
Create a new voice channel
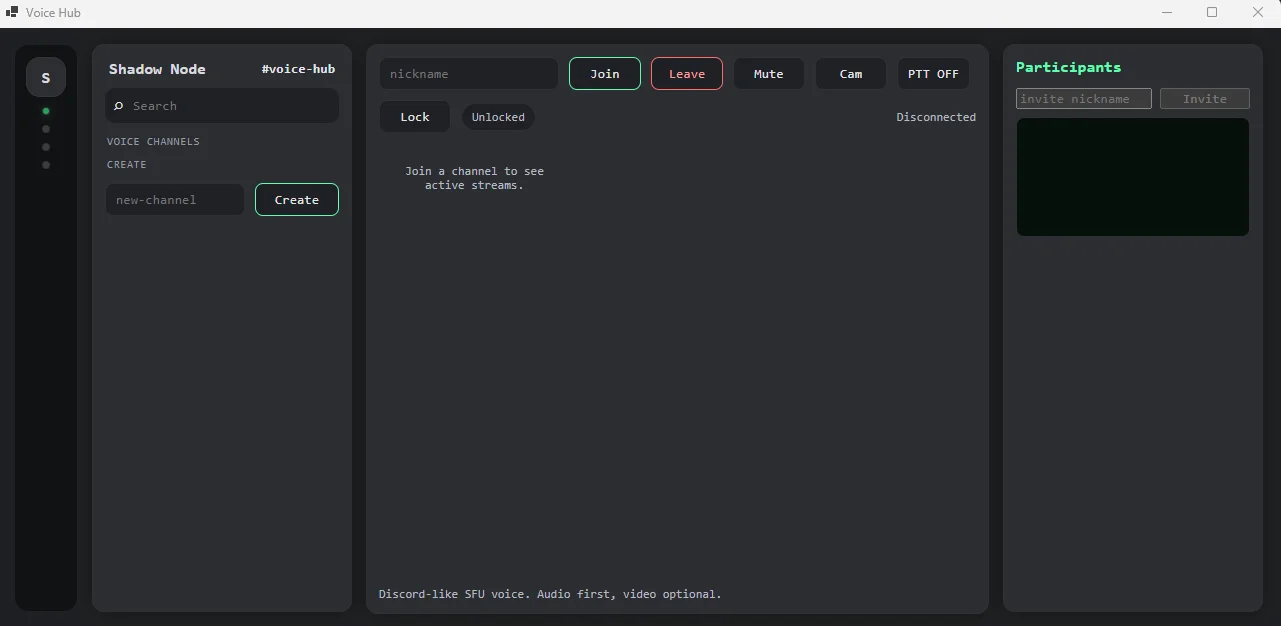297,200
